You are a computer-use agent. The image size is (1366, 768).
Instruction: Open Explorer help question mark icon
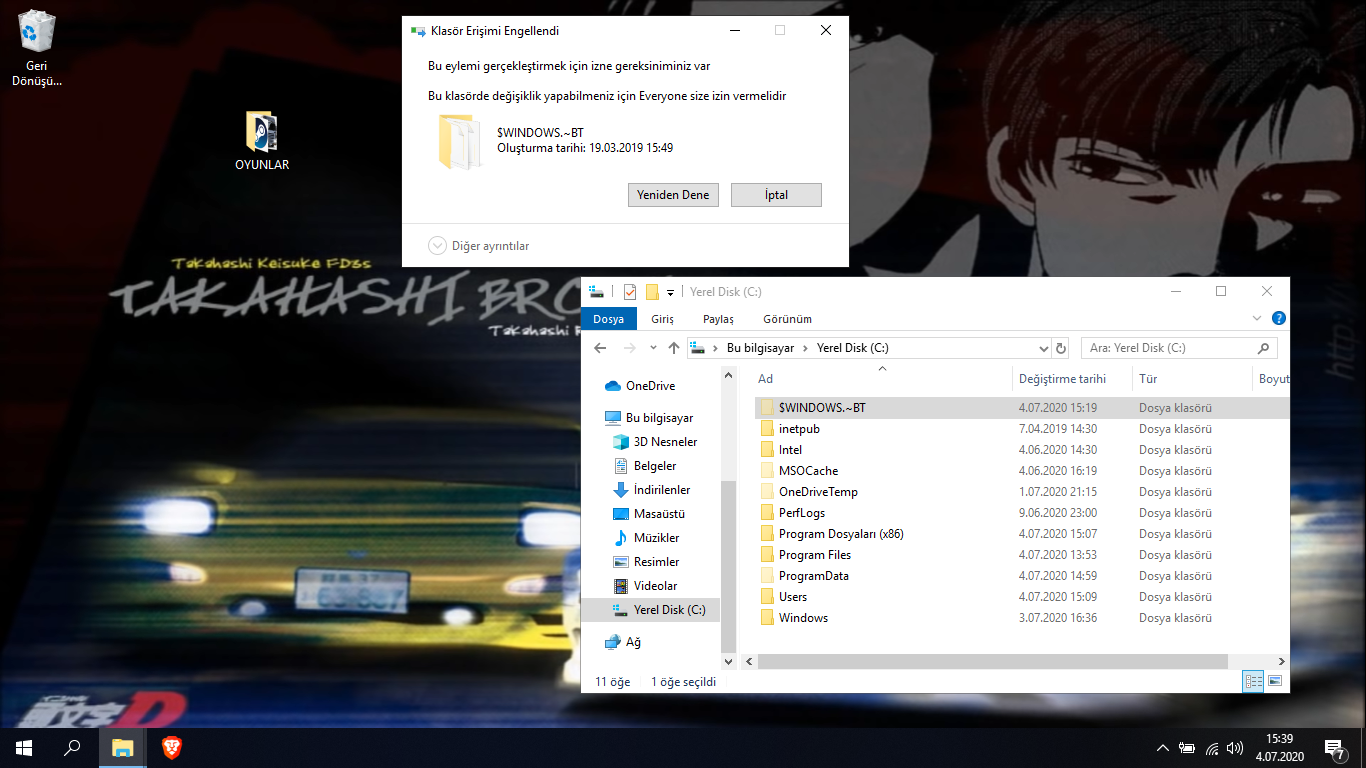click(1278, 318)
